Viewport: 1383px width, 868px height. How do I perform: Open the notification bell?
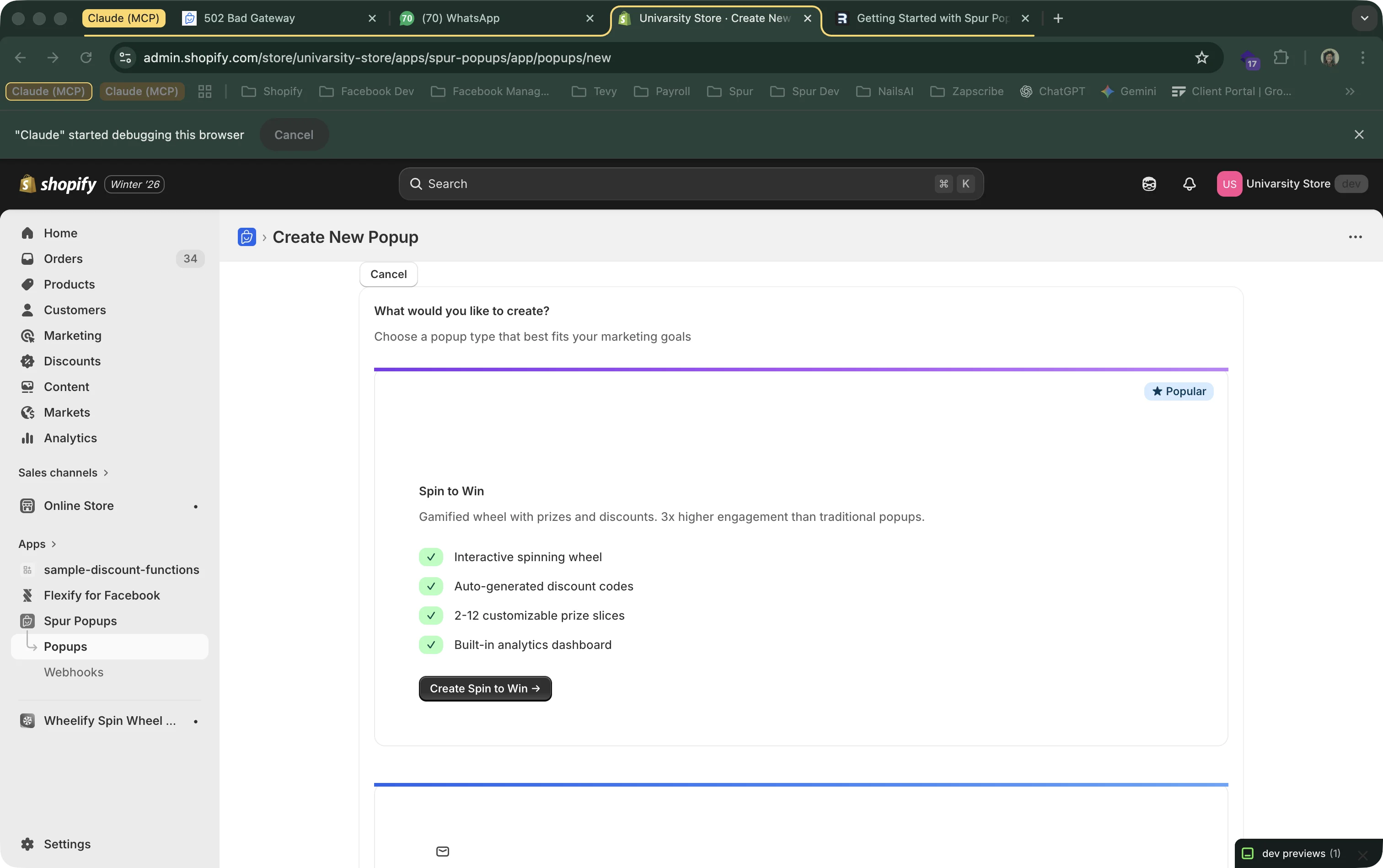tap(1189, 184)
